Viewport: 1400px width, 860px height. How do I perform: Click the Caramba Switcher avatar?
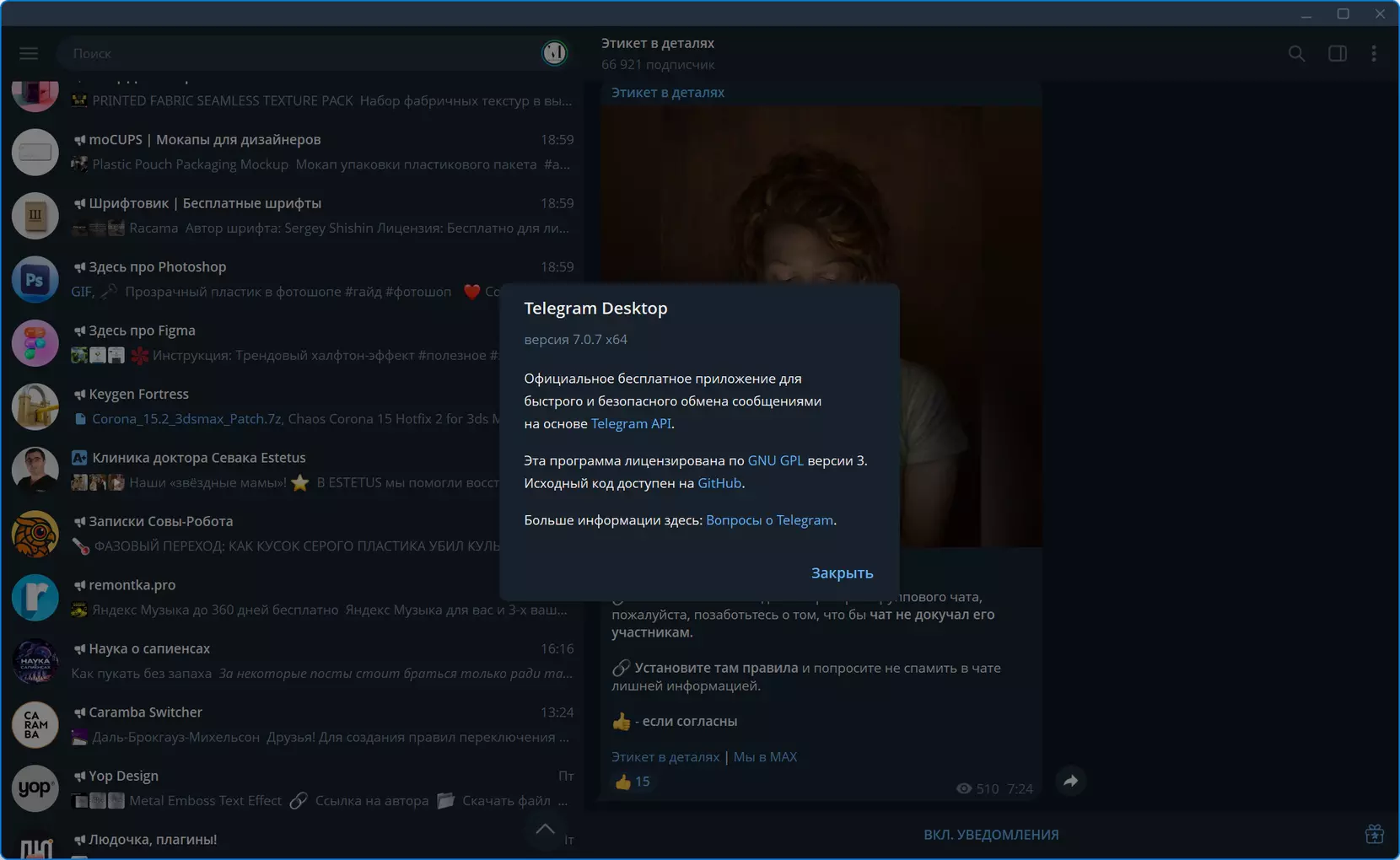pyautogui.click(x=35, y=725)
